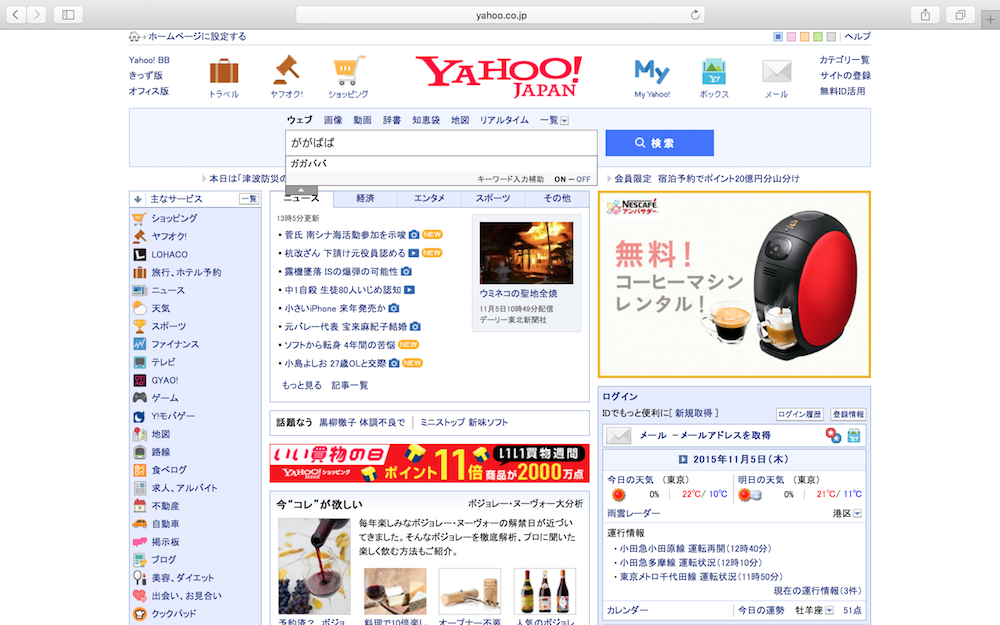The width and height of the screenshot is (1000, 625).
Task: Turn keyword input assist OFF
Action: (583, 179)
